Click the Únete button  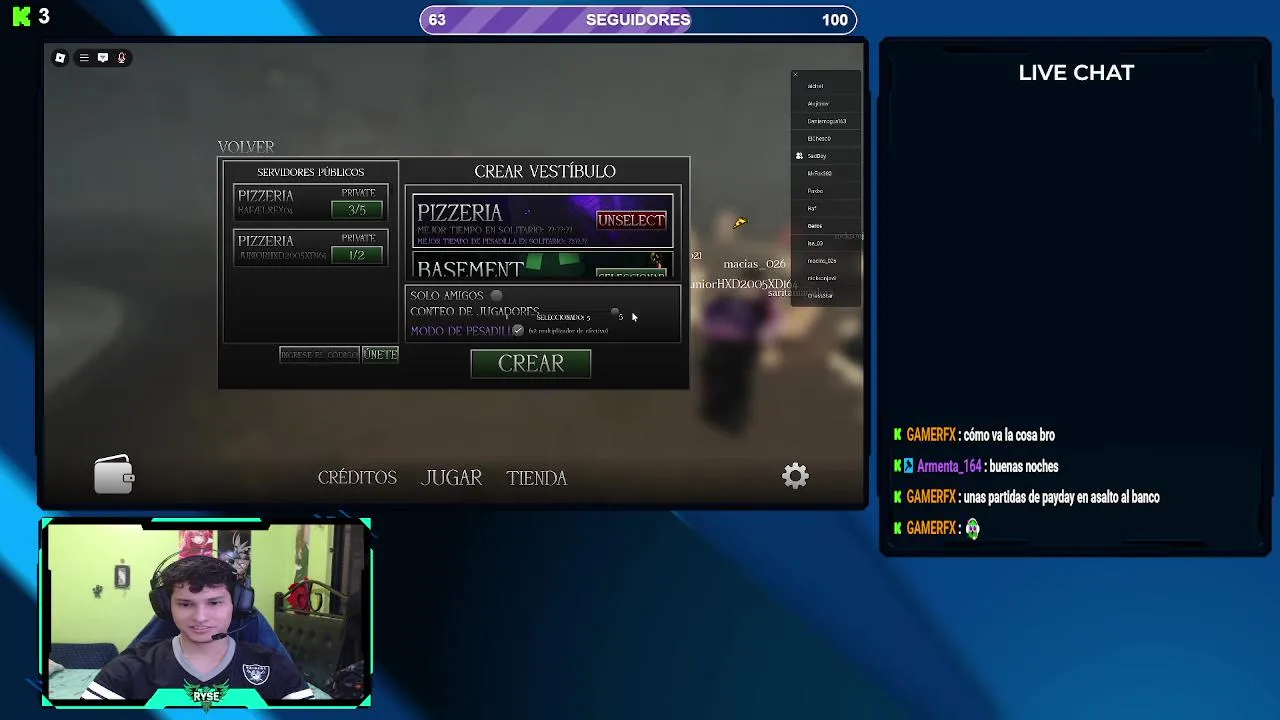click(380, 354)
